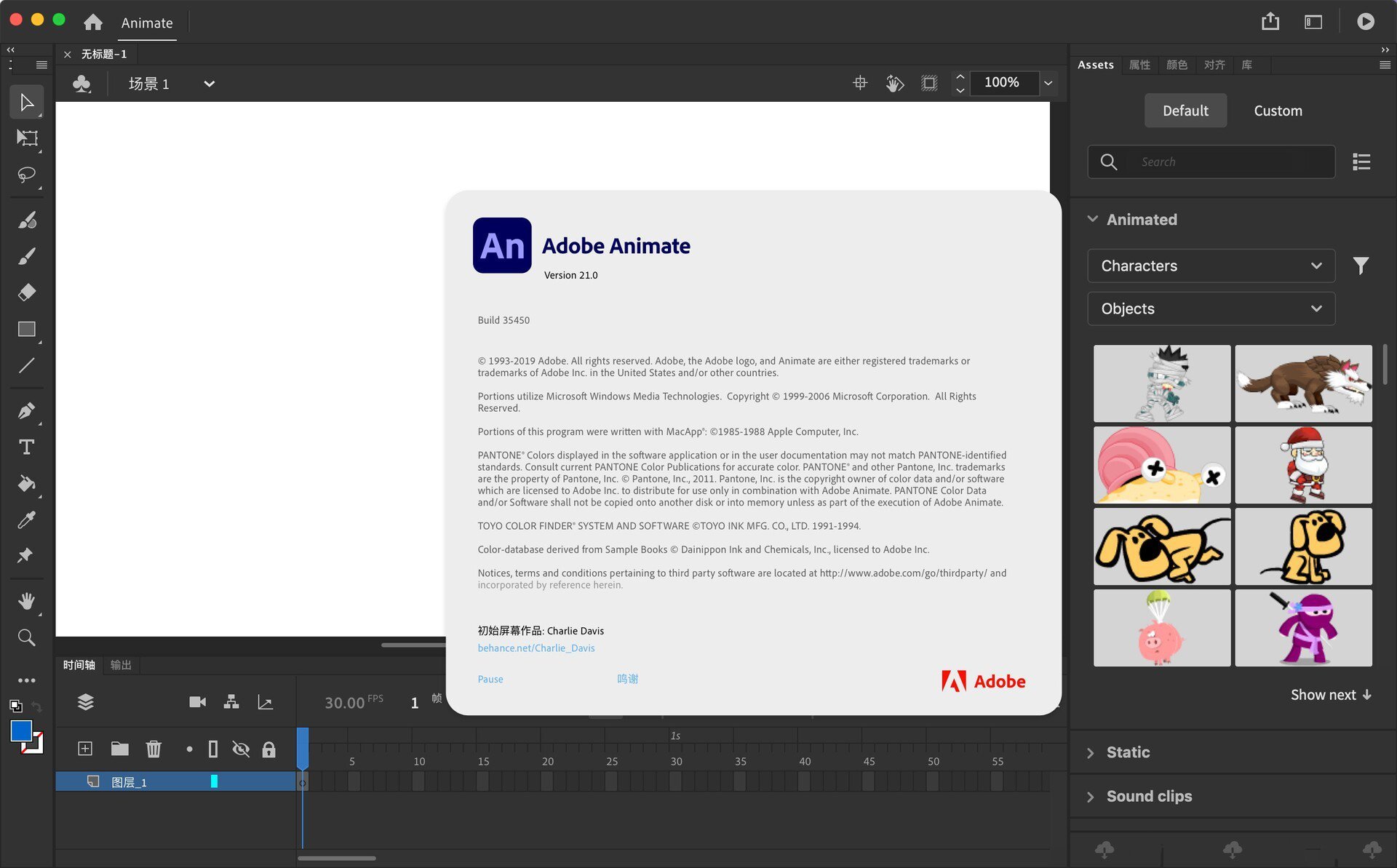Select the Lasso tool
The height and width of the screenshot is (868, 1397).
point(27,175)
